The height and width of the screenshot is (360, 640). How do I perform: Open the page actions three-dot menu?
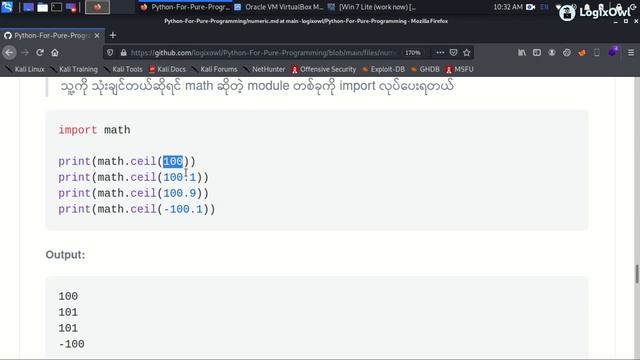(x=440, y=53)
